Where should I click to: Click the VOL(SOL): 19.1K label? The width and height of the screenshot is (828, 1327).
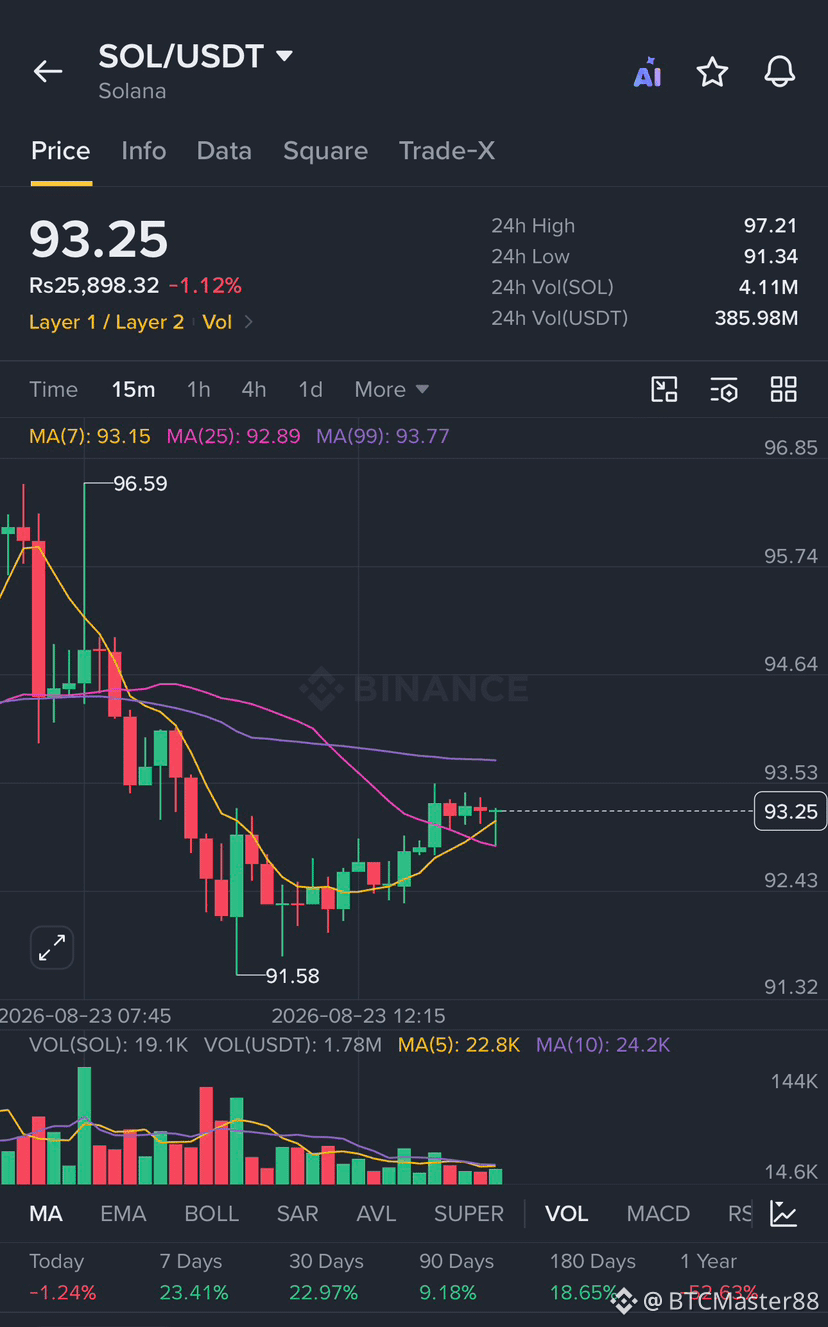click(x=109, y=1045)
